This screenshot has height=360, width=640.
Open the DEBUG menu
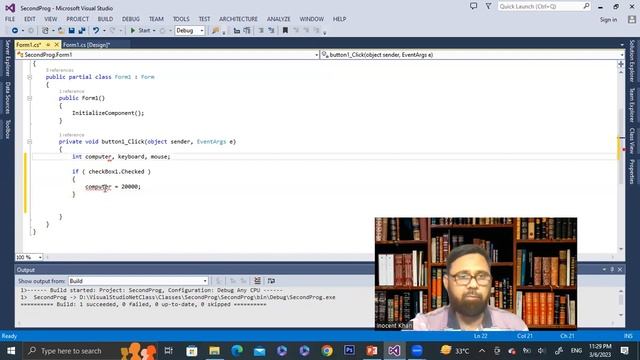point(131,19)
